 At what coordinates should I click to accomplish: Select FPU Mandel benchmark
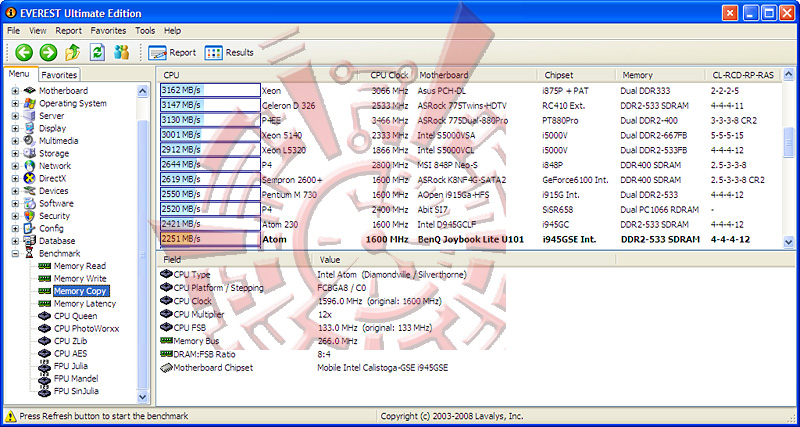[x=76, y=379]
